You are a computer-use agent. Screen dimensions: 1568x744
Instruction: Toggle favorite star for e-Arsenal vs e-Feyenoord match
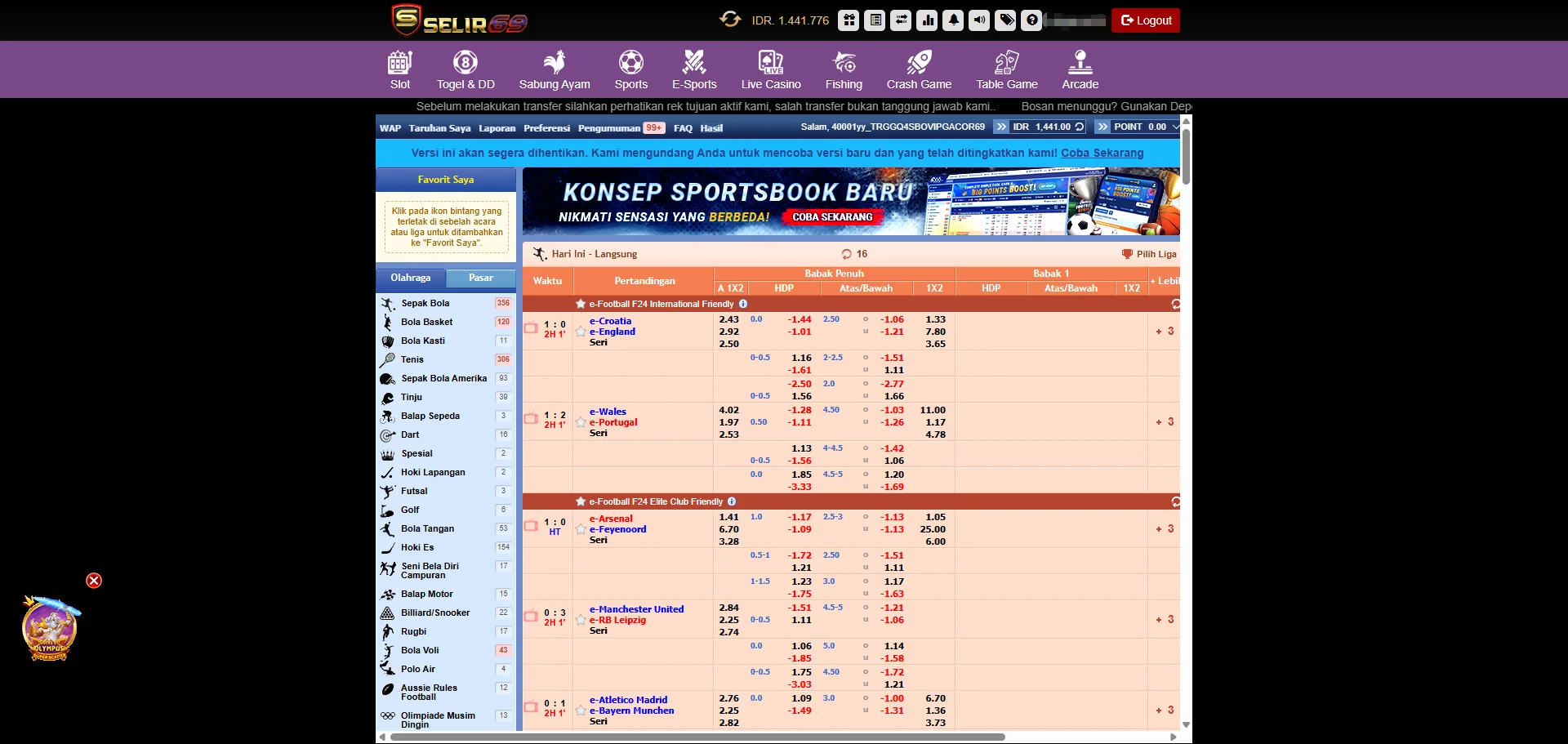(x=580, y=528)
